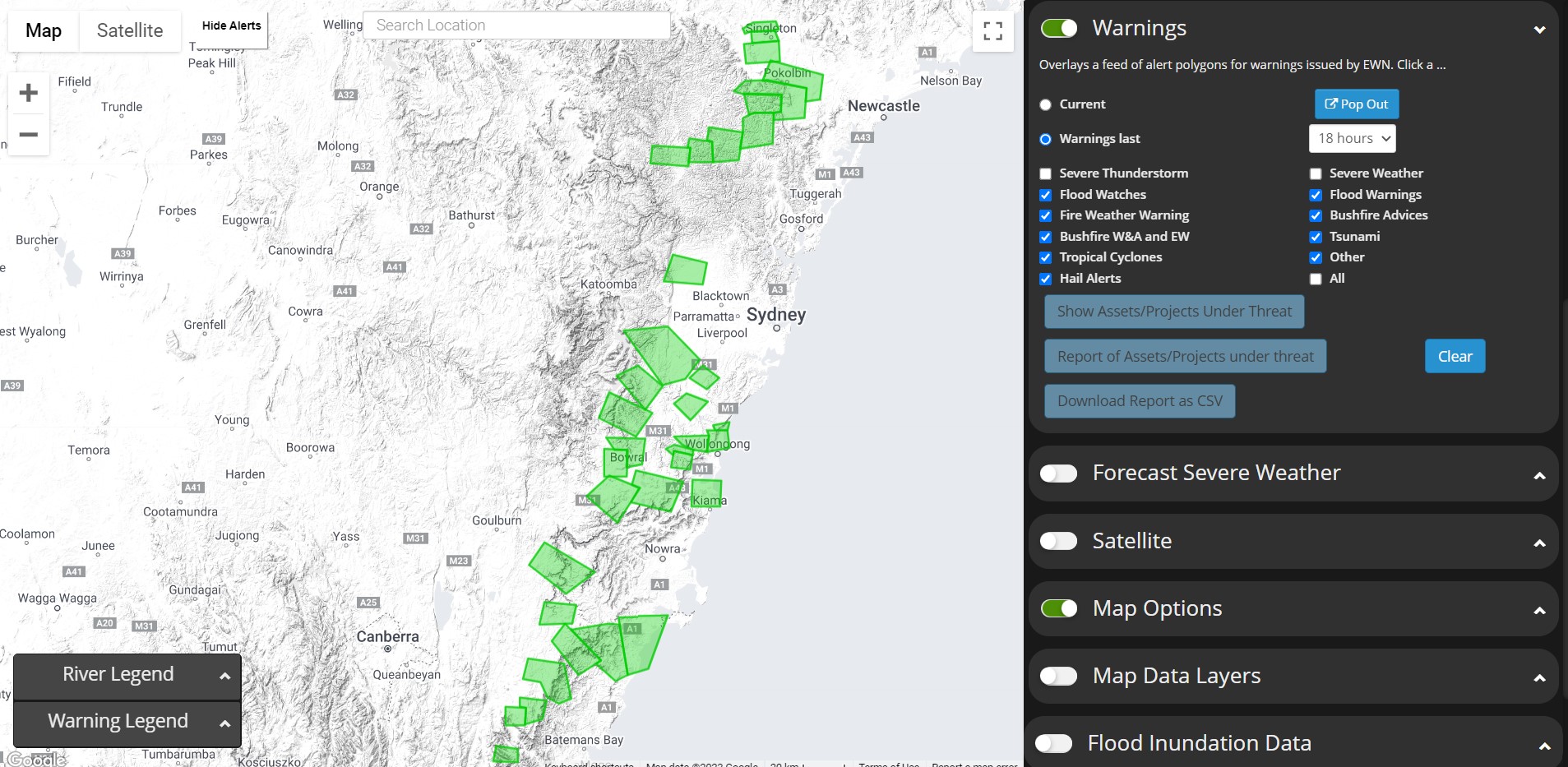Click Hide Alerts button
Screen dimensions: 1568x767
[231, 25]
